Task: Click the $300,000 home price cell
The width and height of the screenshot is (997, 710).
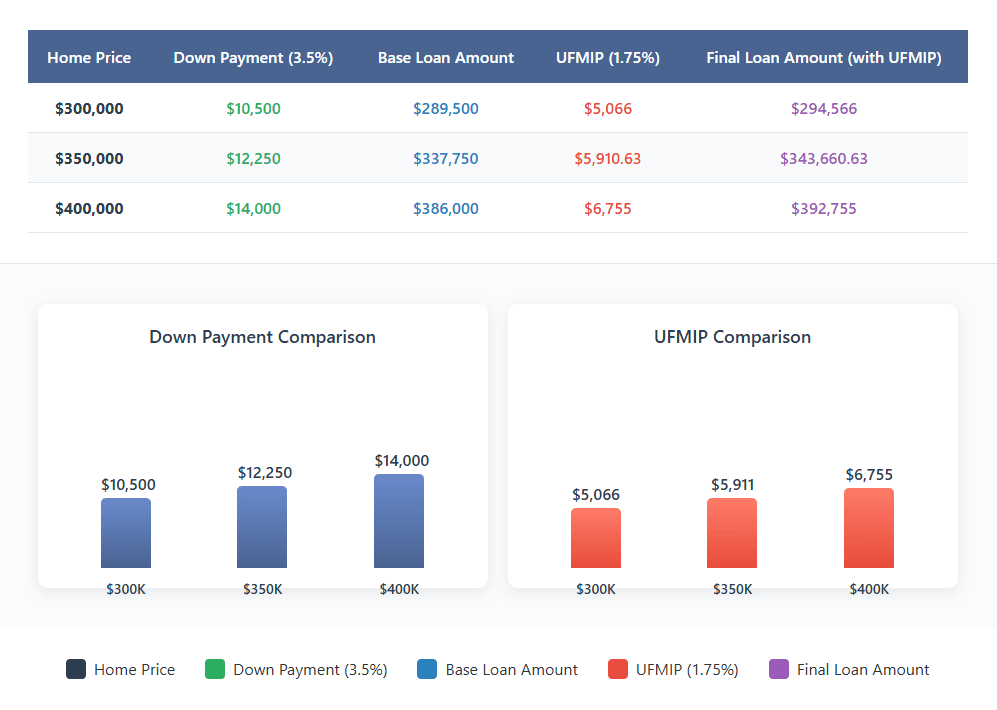Action: (89, 108)
